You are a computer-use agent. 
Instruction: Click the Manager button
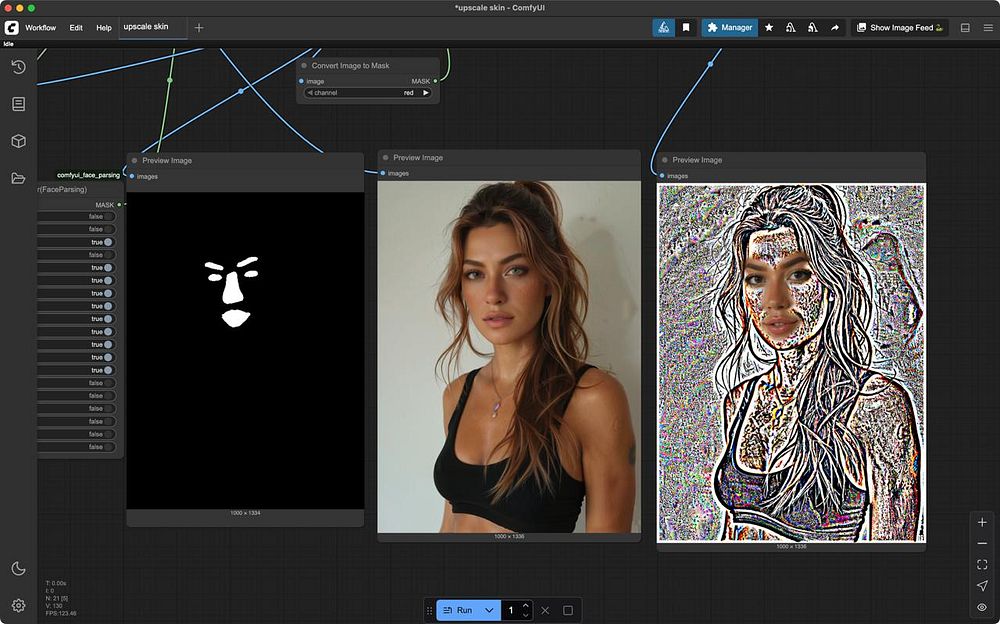(x=729, y=28)
